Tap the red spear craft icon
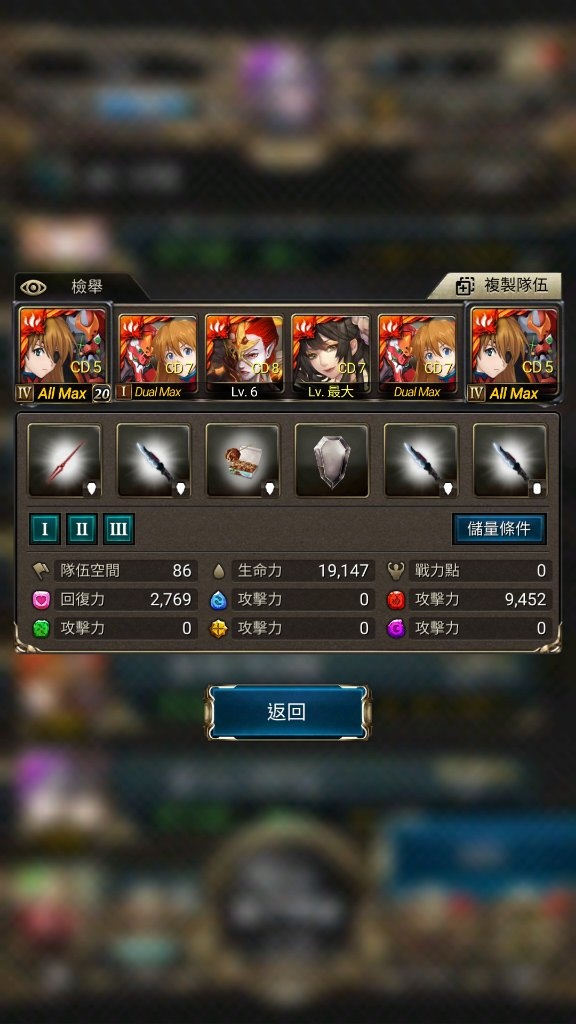 tap(65, 461)
